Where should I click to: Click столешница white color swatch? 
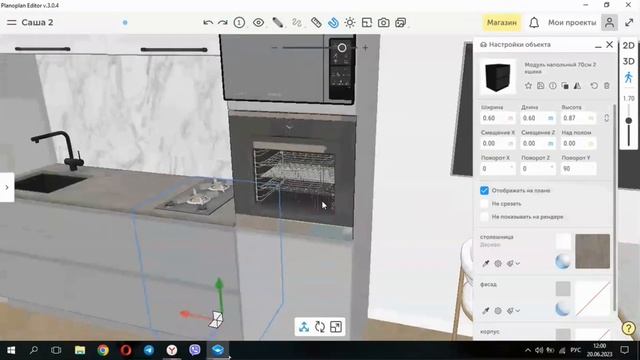pos(563,241)
